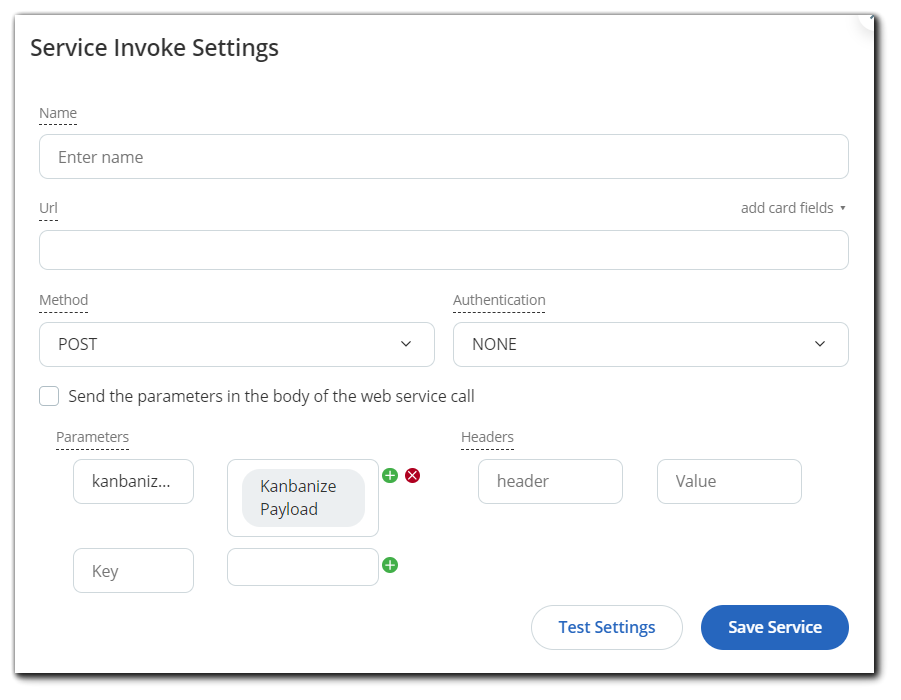Click the Test Settings button
901x700 pixels.
[606, 627]
